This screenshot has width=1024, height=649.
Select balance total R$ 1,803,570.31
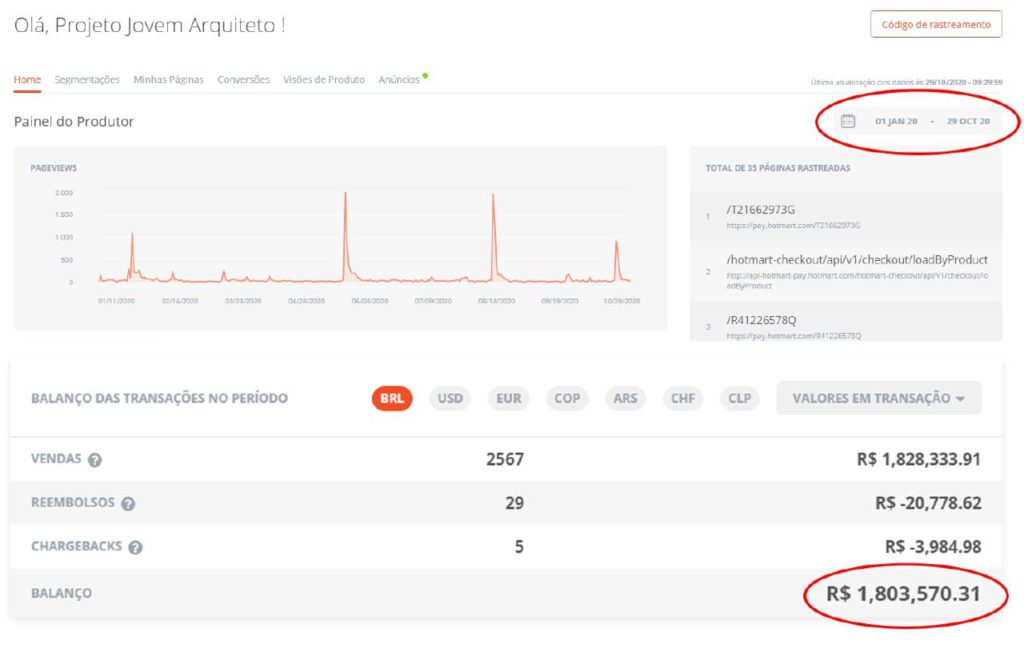(903, 594)
